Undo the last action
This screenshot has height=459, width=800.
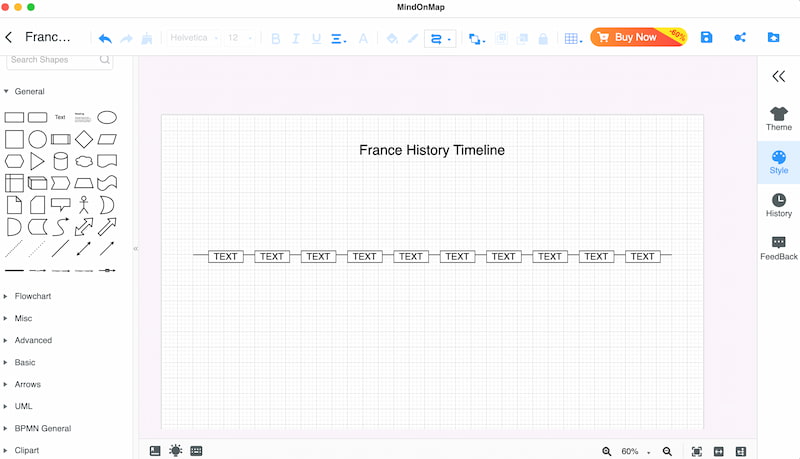pos(105,38)
